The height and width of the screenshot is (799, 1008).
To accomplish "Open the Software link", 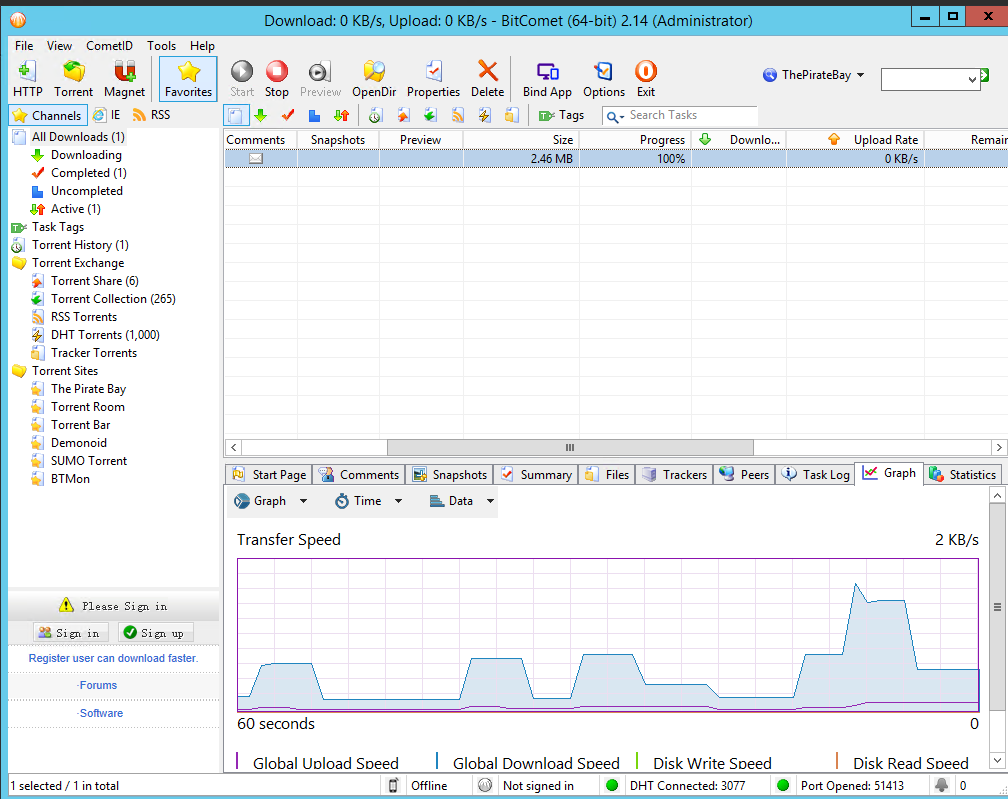I will pos(100,713).
